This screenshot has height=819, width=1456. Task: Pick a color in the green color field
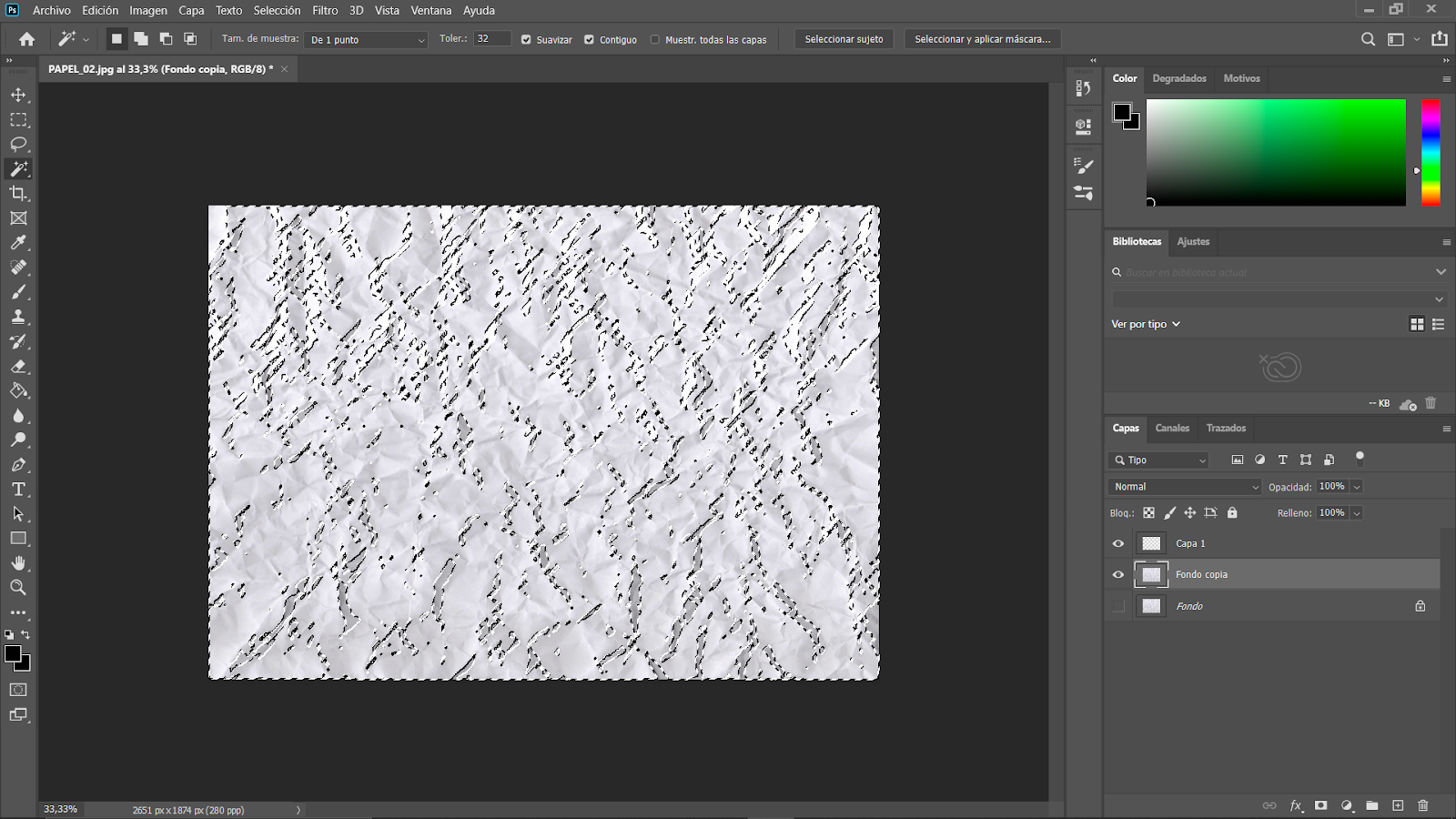(1276, 153)
